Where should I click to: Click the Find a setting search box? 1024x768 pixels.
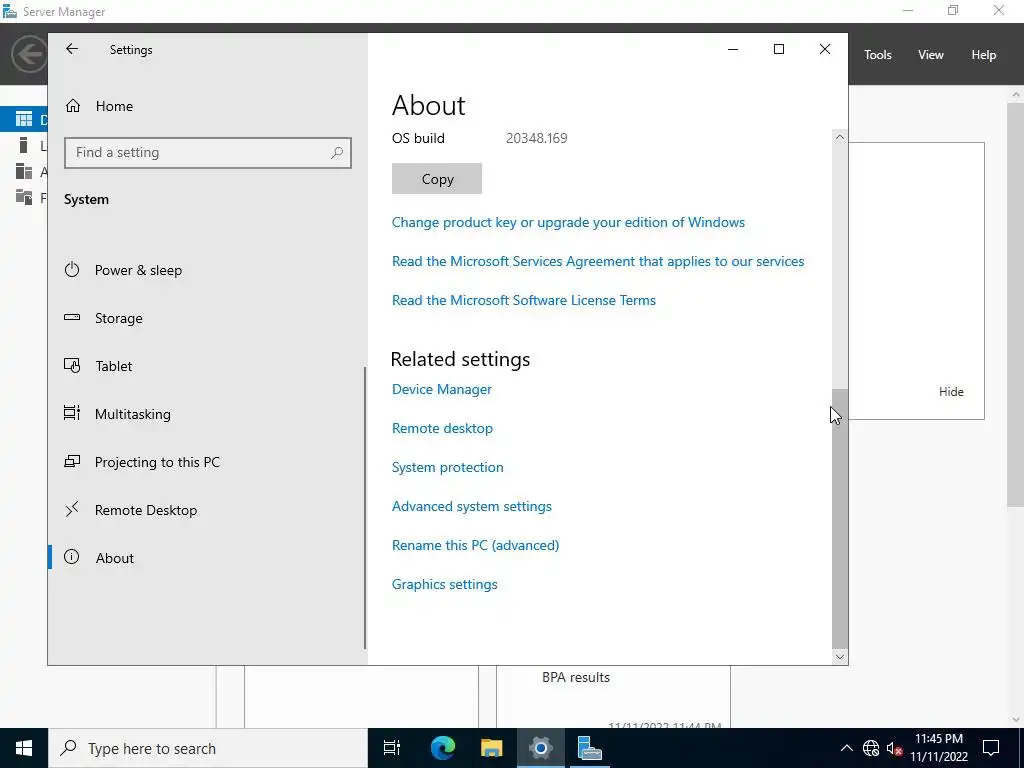pyautogui.click(x=208, y=153)
